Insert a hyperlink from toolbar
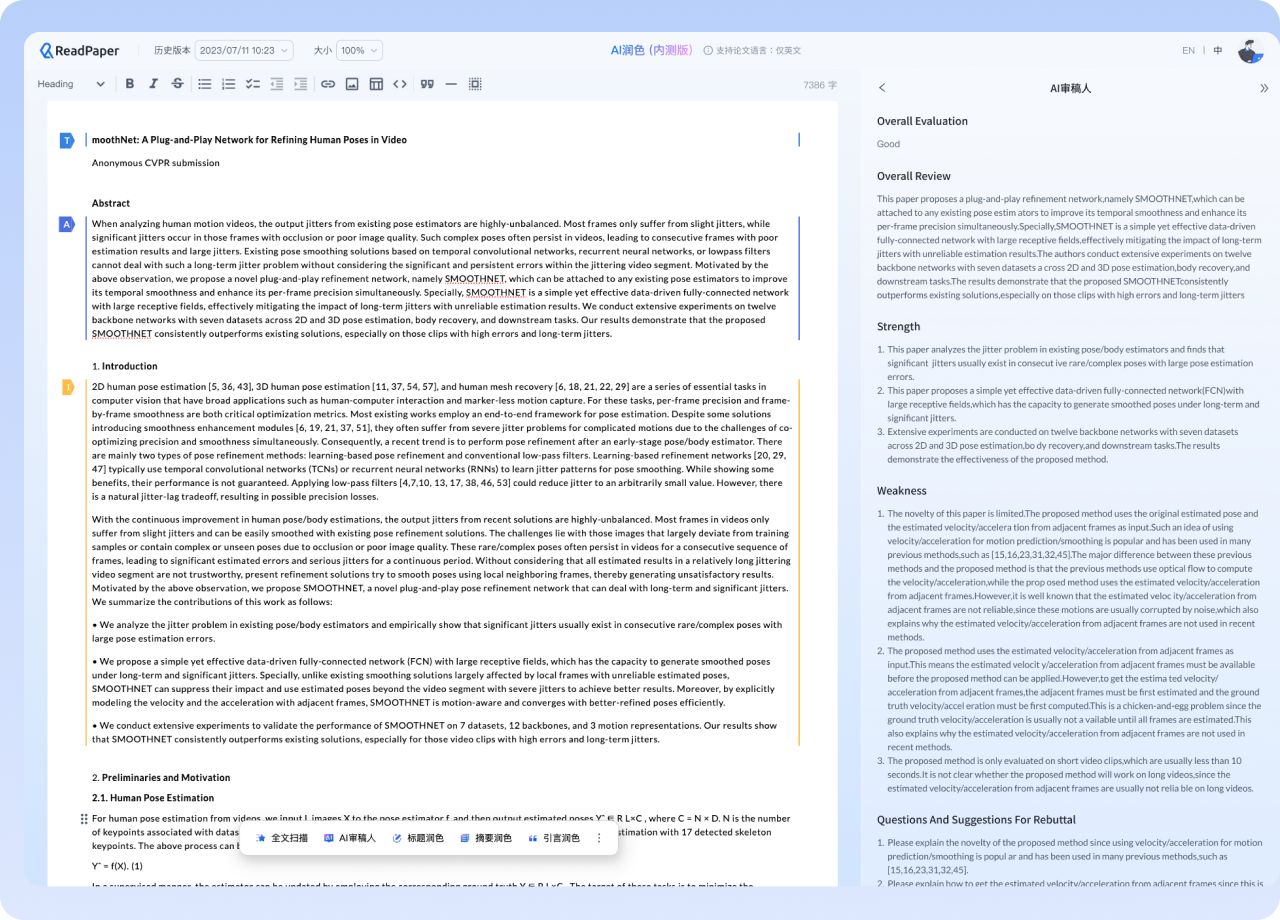Screen dimensions: 1280x920 click(328, 84)
